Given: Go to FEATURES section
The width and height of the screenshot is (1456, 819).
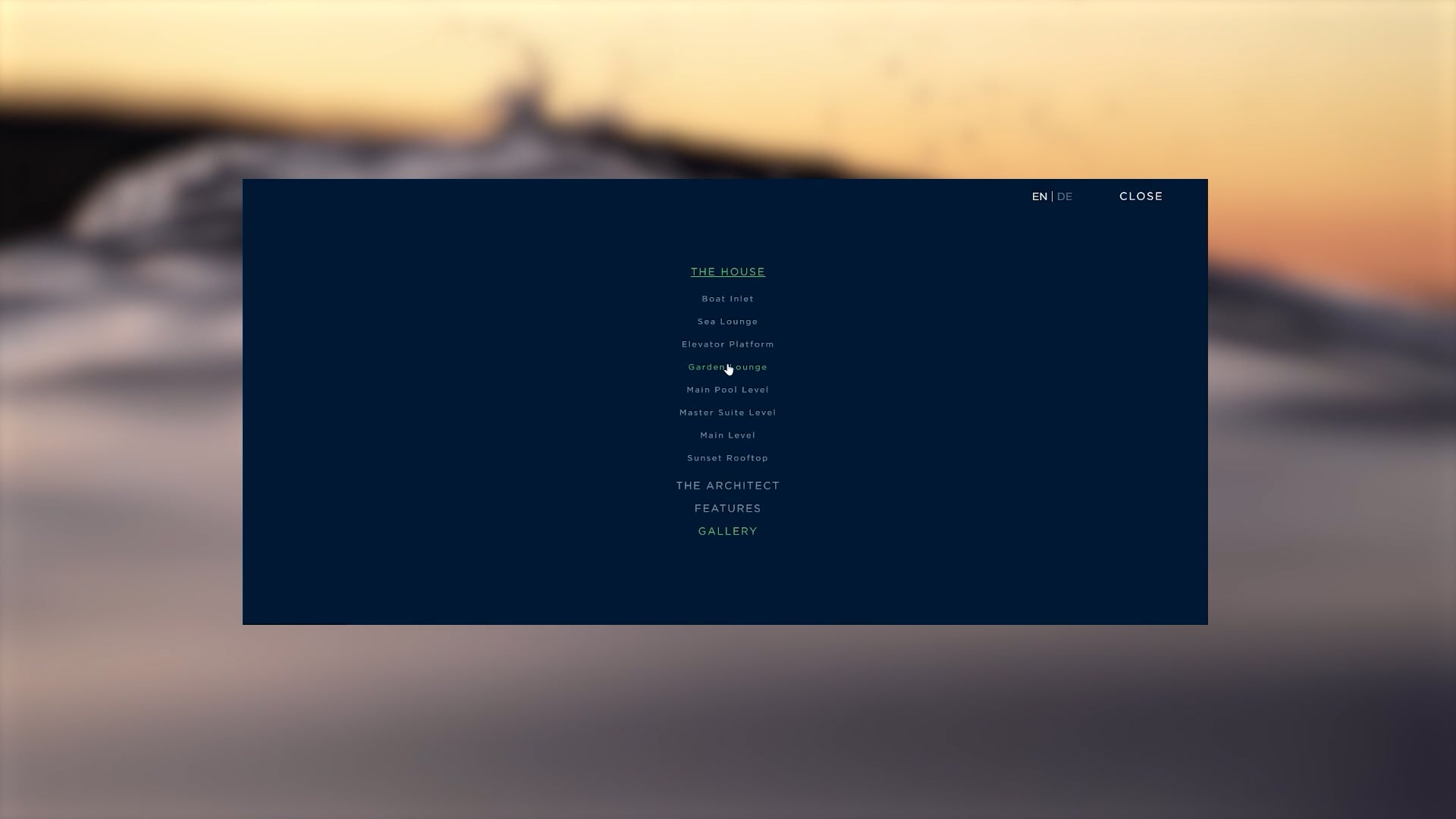Looking at the screenshot, I should point(727,508).
